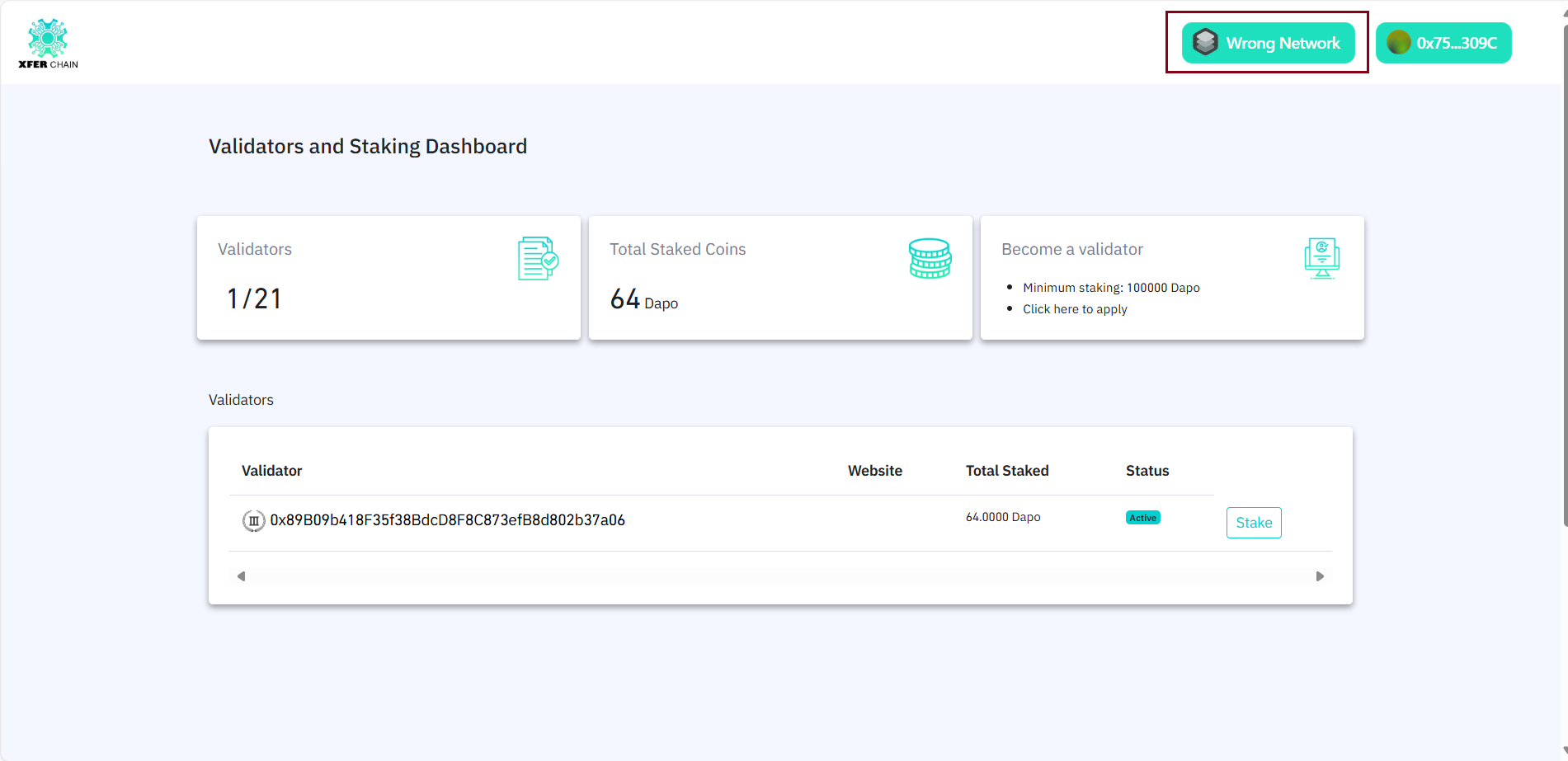Select the Status column header
Screen dimensions: 1568x761
pyautogui.click(x=1147, y=470)
